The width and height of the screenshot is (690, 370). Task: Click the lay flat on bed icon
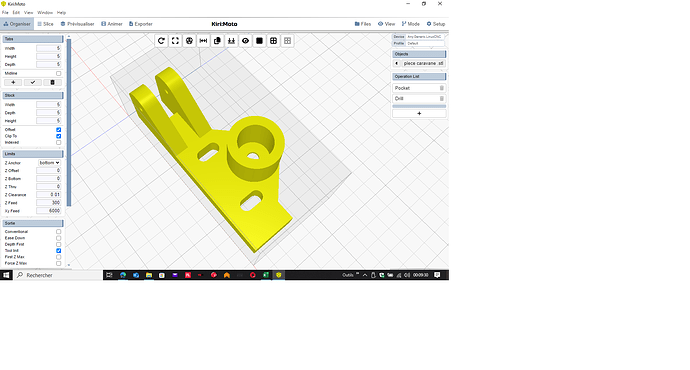point(231,41)
